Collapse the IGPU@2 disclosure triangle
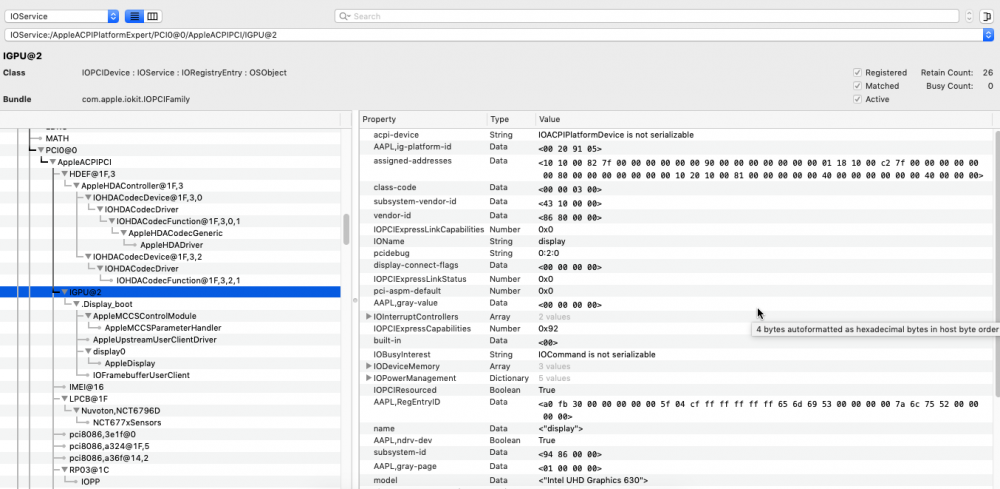Screen dimensions: 1000x489 click(x=64, y=292)
